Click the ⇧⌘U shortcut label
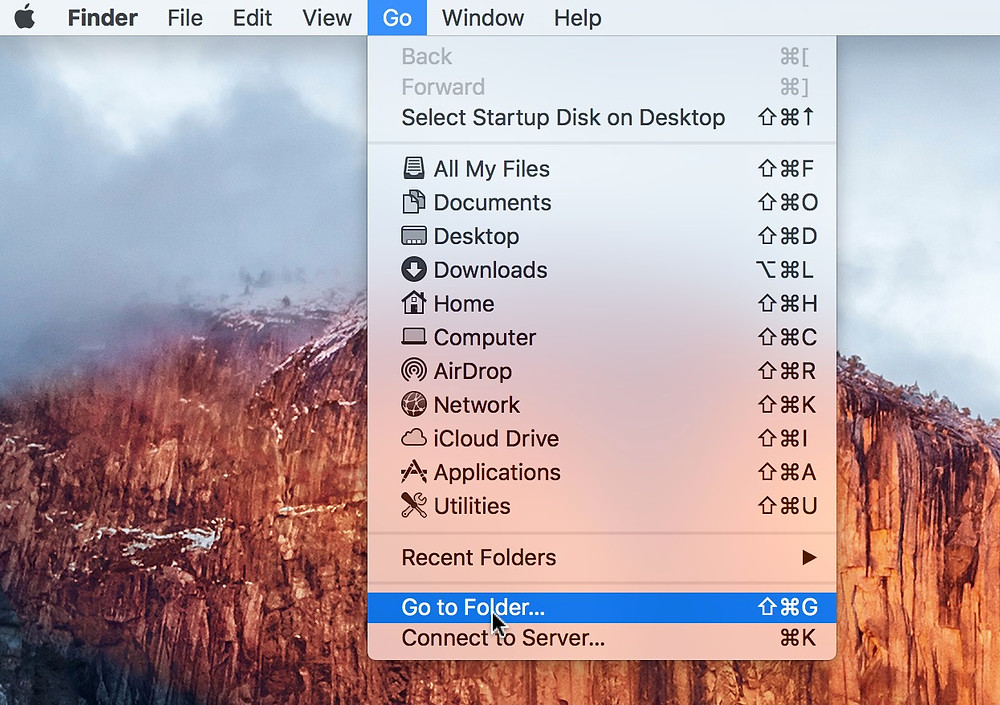Image resolution: width=1000 pixels, height=705 pixels. (x=788, y=507)
